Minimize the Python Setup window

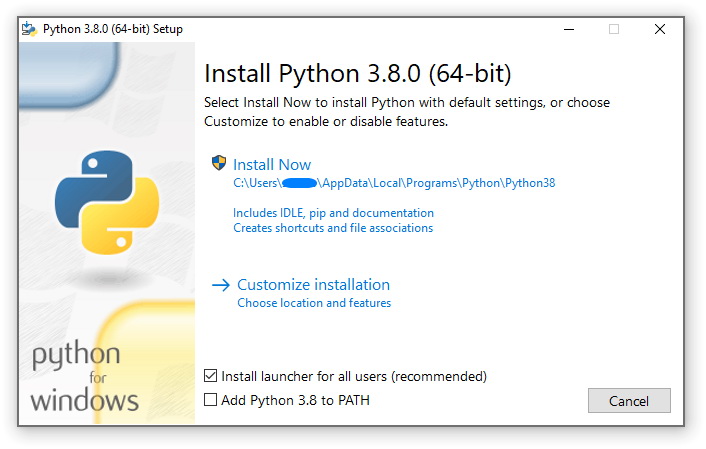[567, 29]
